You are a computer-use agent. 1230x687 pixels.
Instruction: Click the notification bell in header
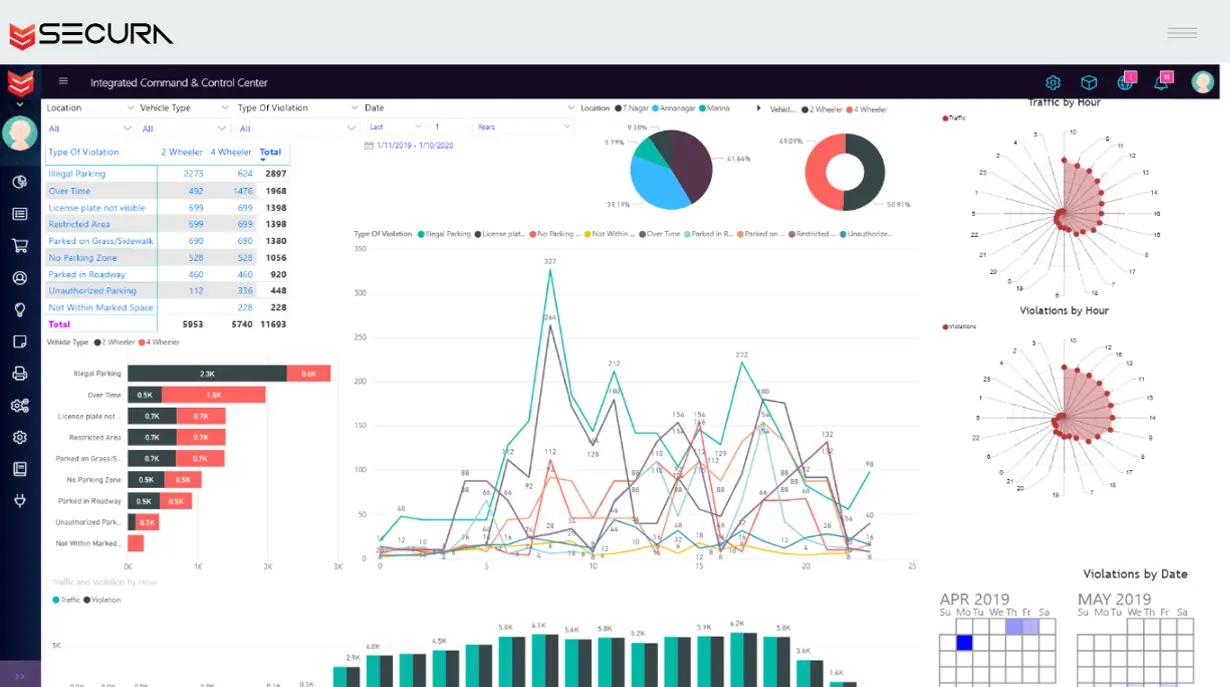(x=1161, y=83)
